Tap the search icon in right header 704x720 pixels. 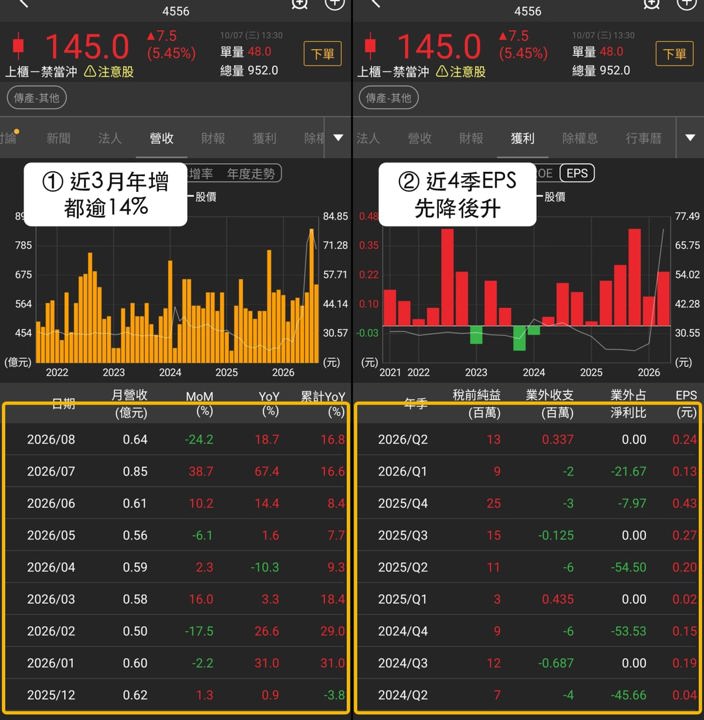tap(651, 4)
